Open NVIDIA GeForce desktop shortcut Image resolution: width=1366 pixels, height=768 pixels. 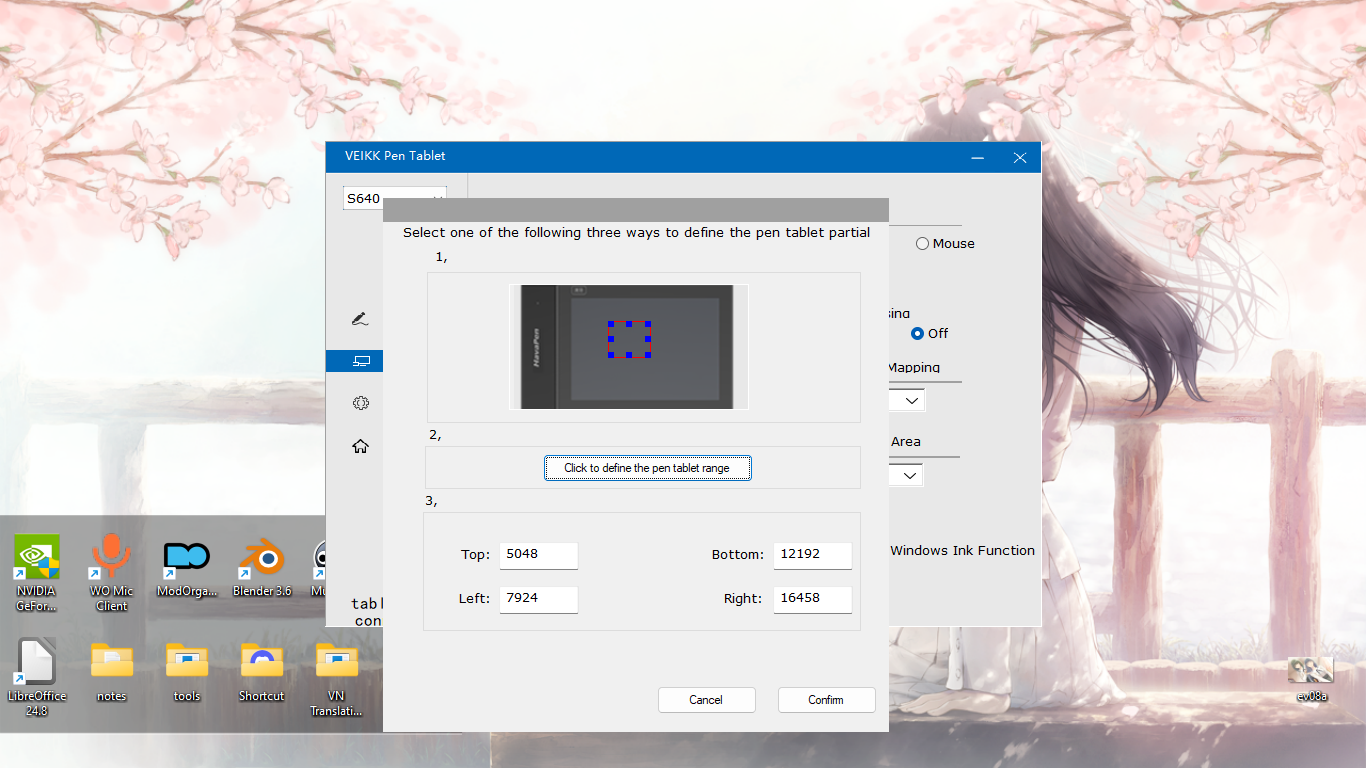(37, 567)
